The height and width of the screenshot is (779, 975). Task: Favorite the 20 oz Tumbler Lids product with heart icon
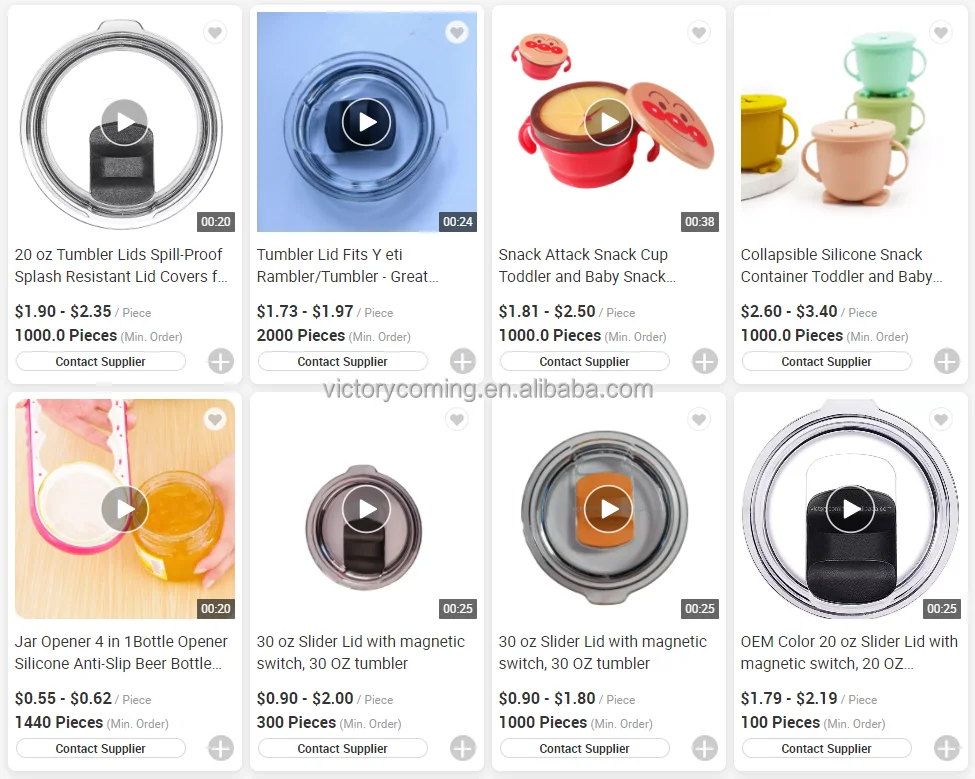(x=215, y=32)
